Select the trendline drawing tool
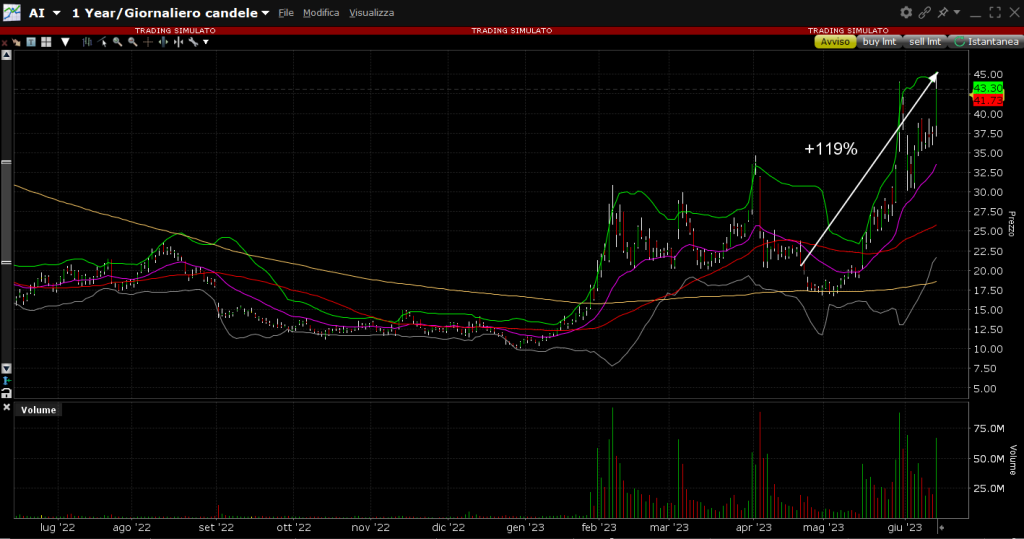The image size is (1024, 539). pos(102,42)
